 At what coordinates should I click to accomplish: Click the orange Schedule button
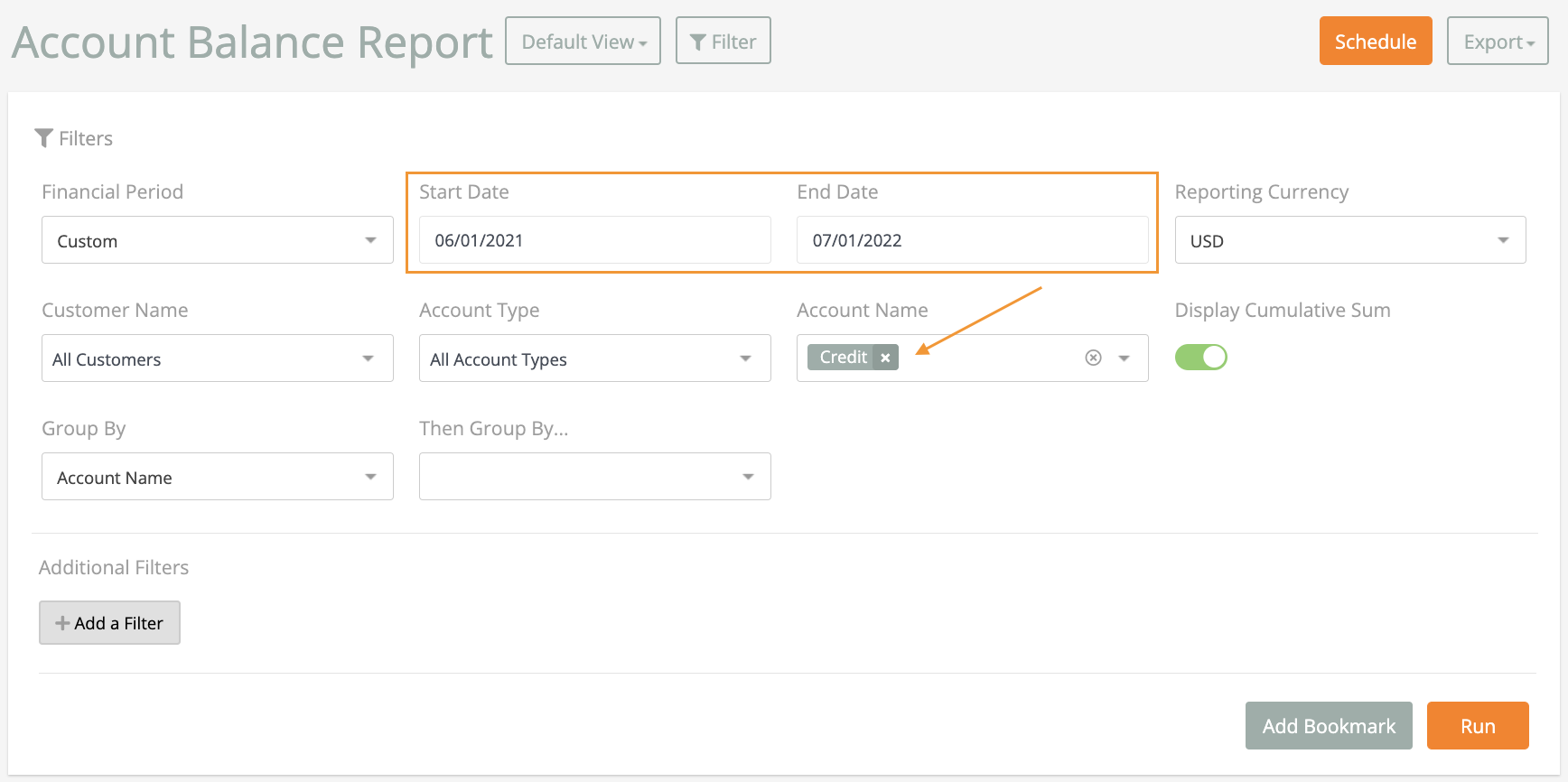click(x=1376, y=41)
